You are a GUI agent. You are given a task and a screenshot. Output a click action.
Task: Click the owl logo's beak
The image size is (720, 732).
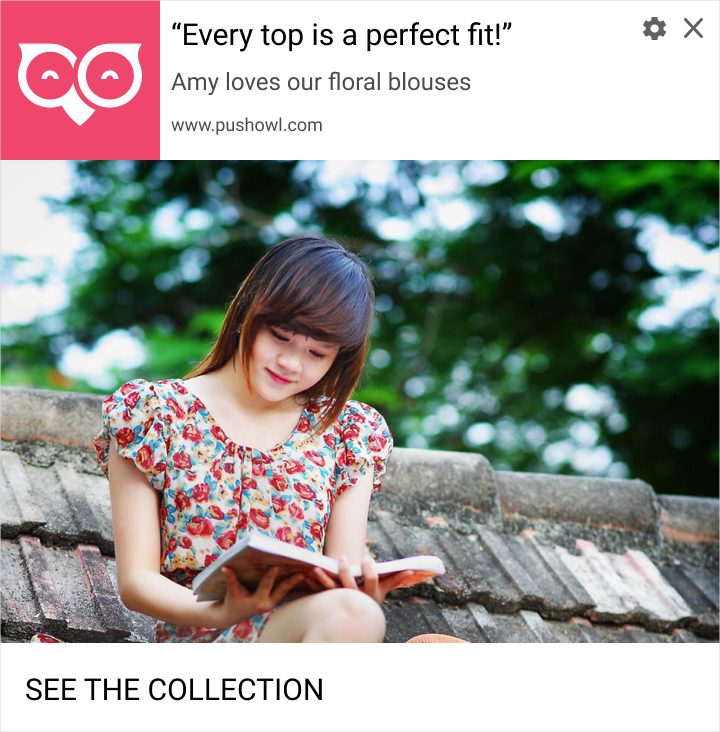coord(80,113)
